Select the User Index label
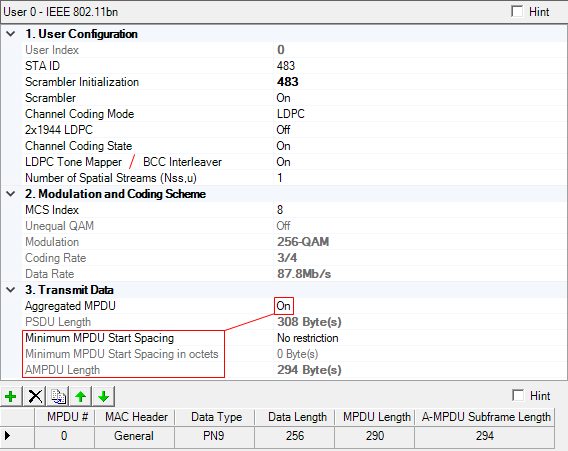This screenshot has width=568, height=451. pyautogui.click(x=52, y=50)
